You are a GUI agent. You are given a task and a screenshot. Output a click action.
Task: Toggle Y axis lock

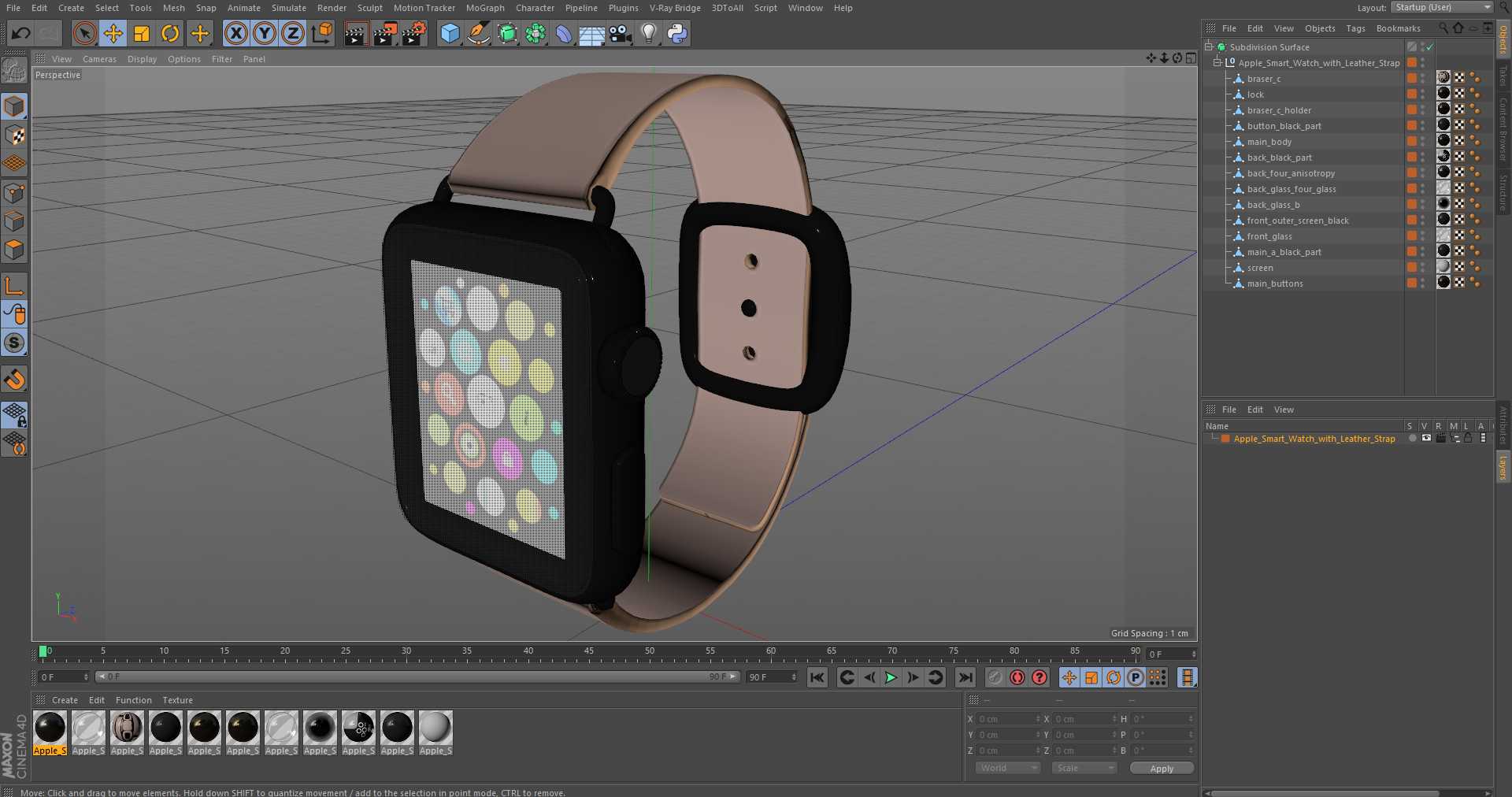click(265, 33)
